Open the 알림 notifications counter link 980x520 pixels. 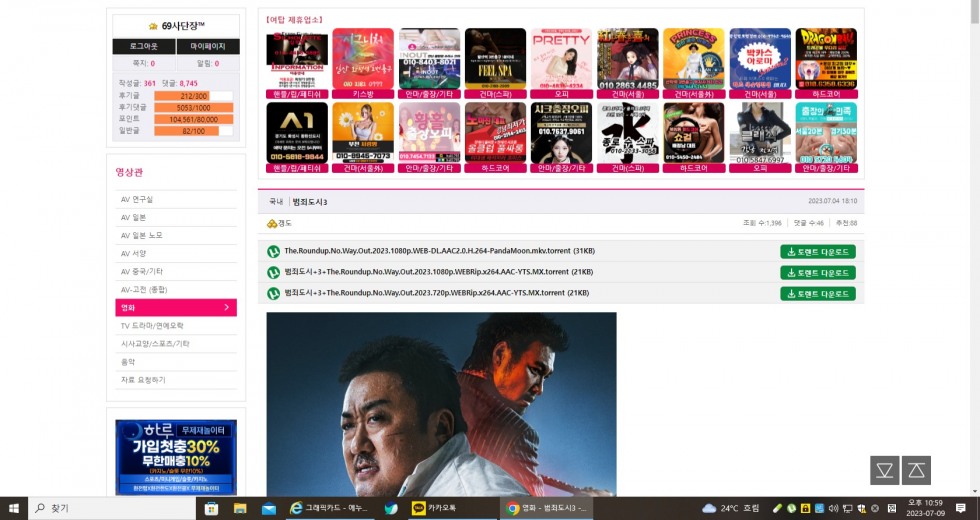click(x=208, y=63)
